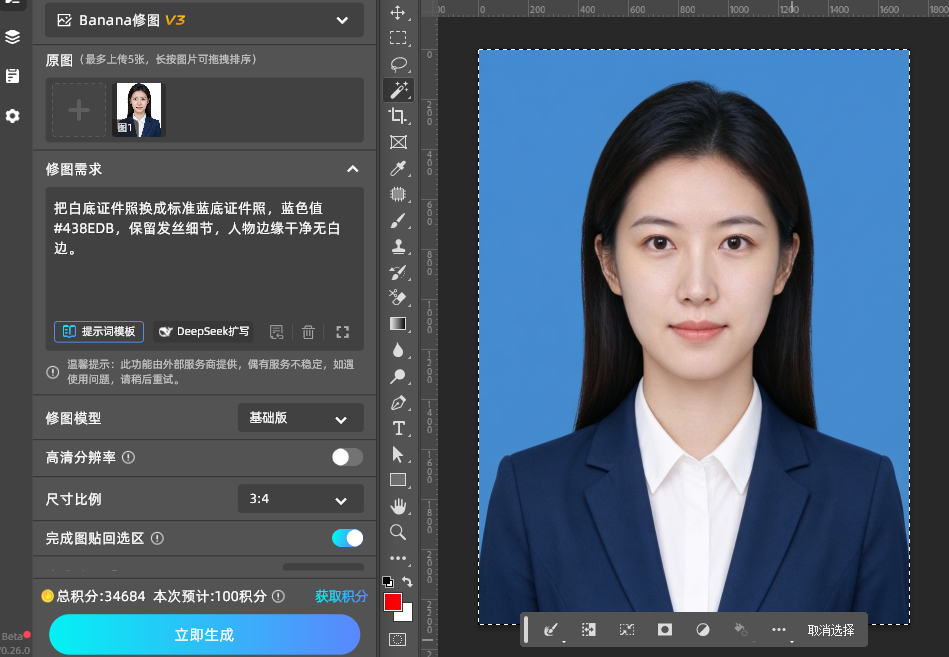Expand the prompt box to fullscreen
Image resolution: width=949 pixels, height=657 pixels.
click(x=343, y=332)
